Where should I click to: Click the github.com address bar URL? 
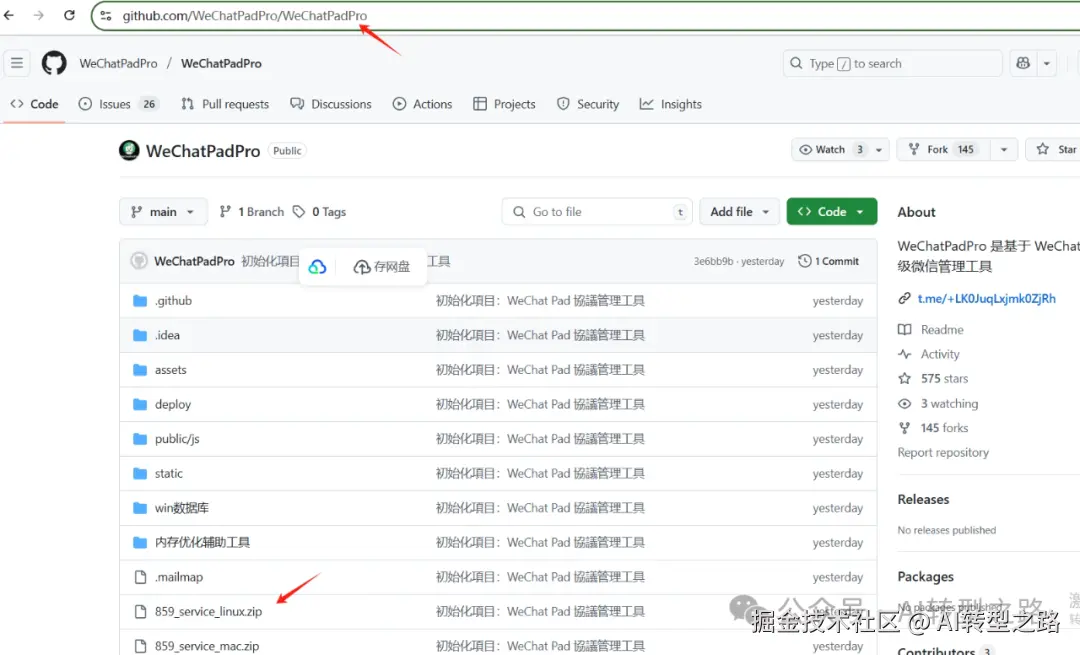(245, 15)
